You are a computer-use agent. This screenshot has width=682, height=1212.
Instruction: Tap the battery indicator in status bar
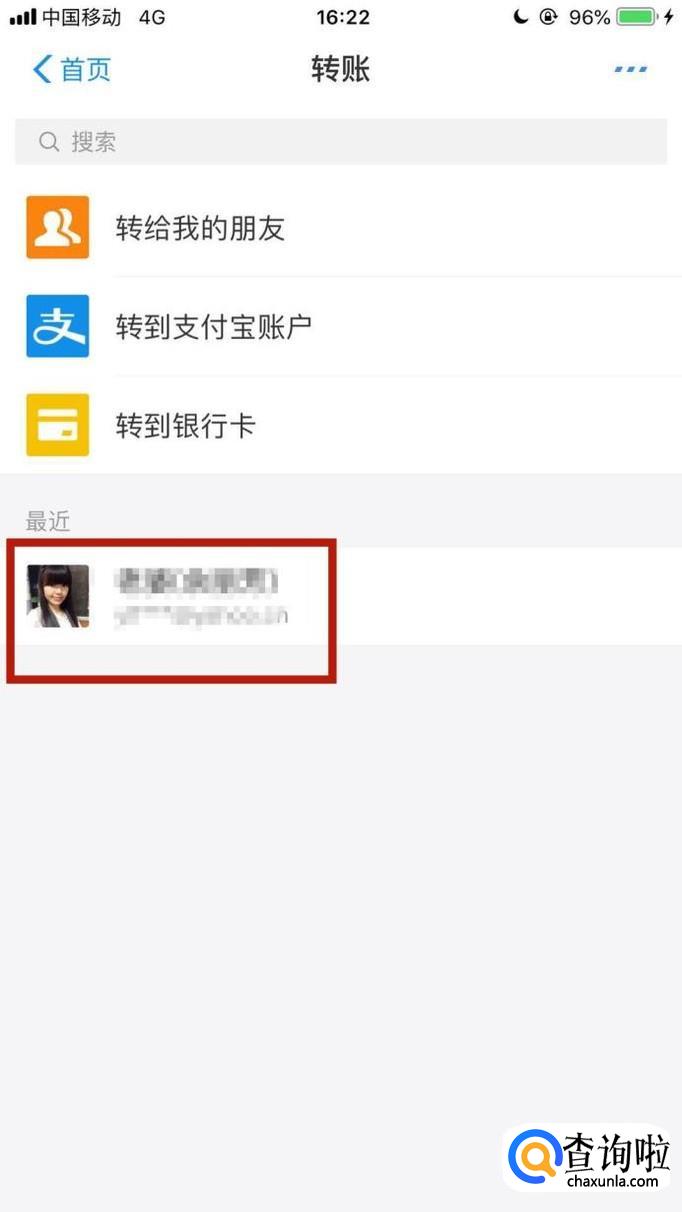point(639,17)
